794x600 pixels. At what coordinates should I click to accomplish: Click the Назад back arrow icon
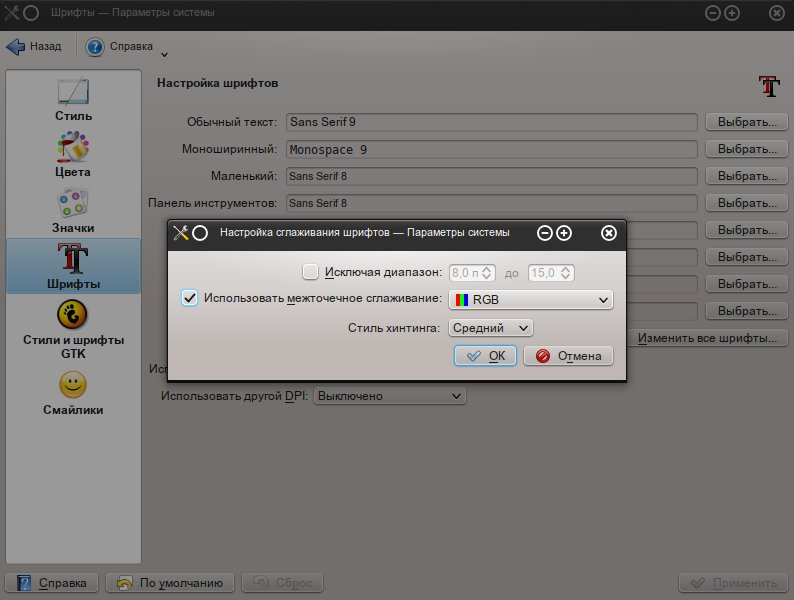click(16, 47)
